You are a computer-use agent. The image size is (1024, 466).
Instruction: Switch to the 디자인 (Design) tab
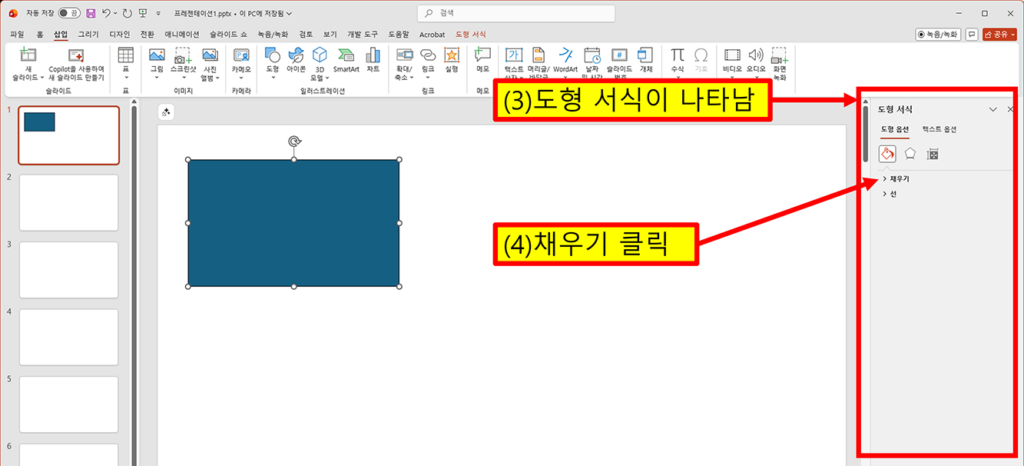point(120,34)
